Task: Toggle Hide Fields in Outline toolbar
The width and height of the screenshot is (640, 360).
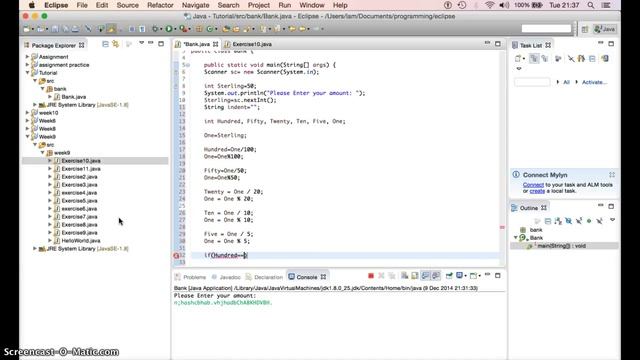Action: coord(568,221)
